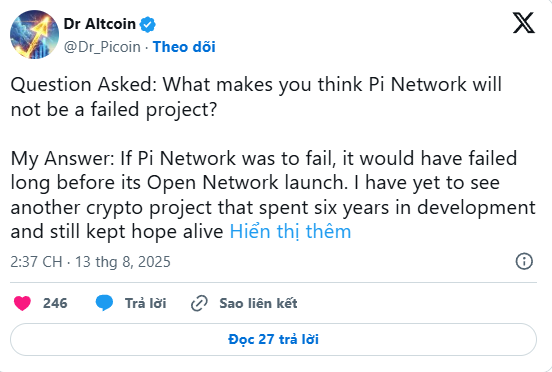The height and width of the screenshot is (372, 552).
Task: Open the tweet info circle icon
Action: click(x=524, y=261)
